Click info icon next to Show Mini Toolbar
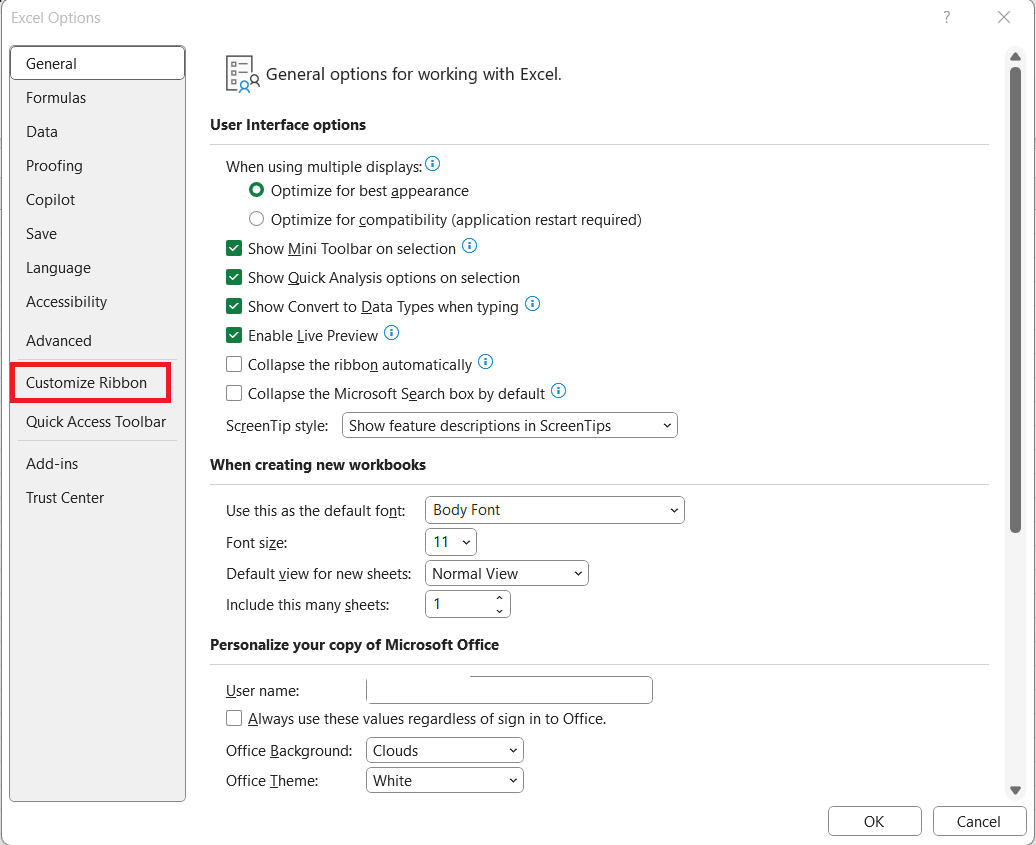1036x845 pixels. pos(469,246)
